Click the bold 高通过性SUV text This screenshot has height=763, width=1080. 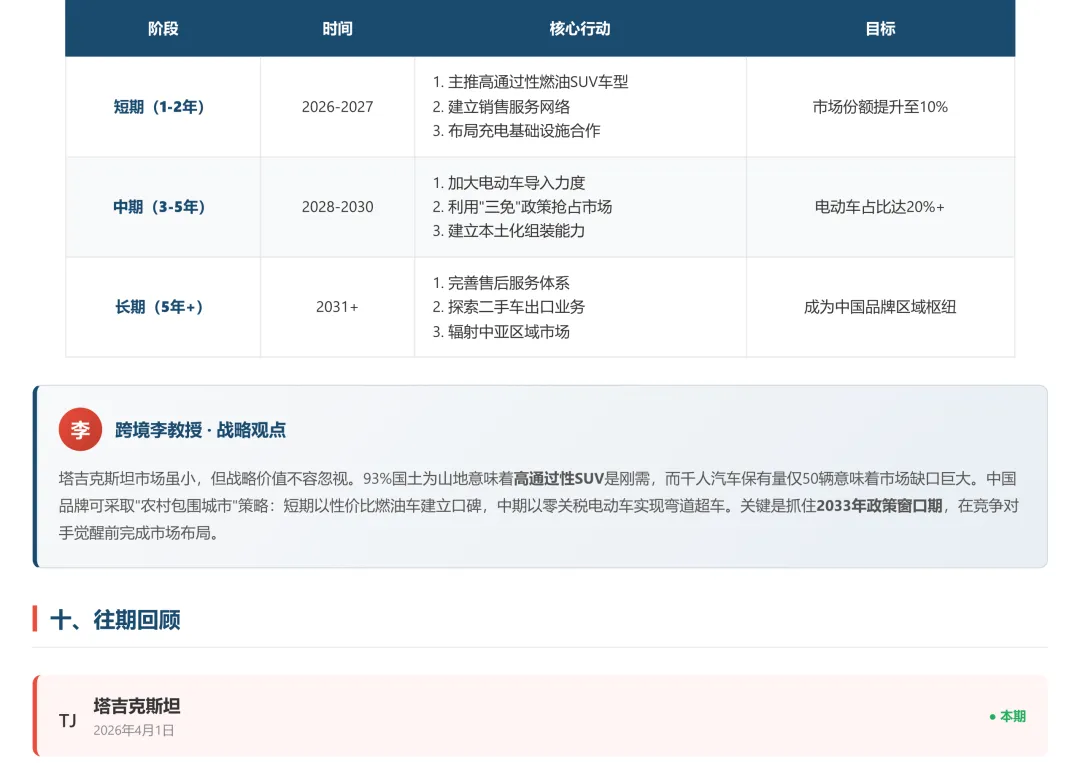pos(559,479)
